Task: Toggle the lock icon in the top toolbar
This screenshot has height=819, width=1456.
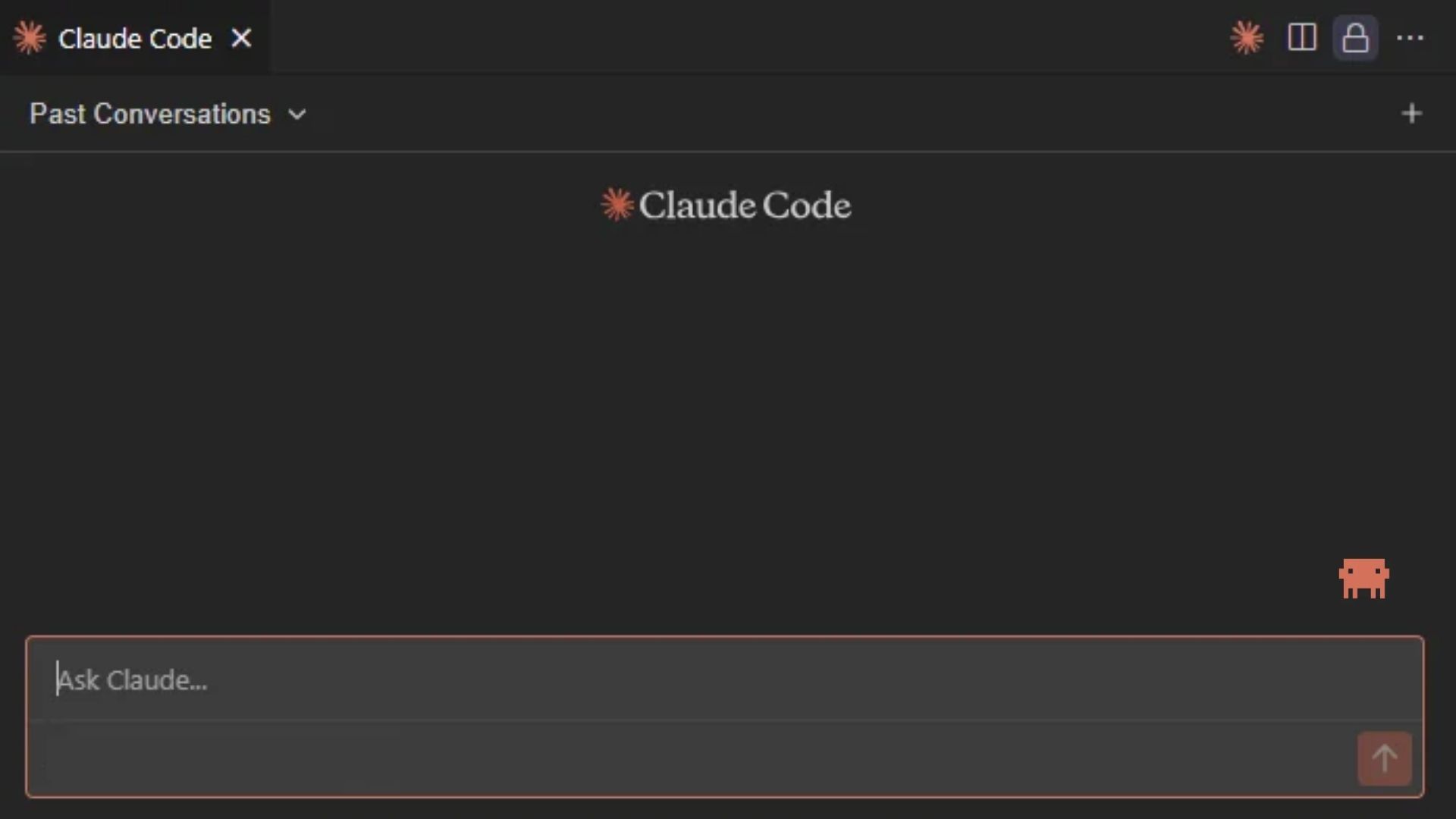Action: tap(1355, 38)
